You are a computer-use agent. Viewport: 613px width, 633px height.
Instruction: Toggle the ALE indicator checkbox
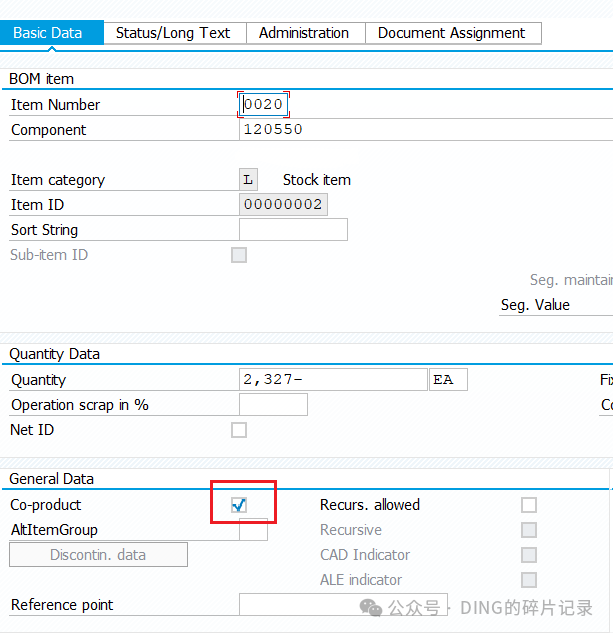pyautogui.click(x=529, y=580)
